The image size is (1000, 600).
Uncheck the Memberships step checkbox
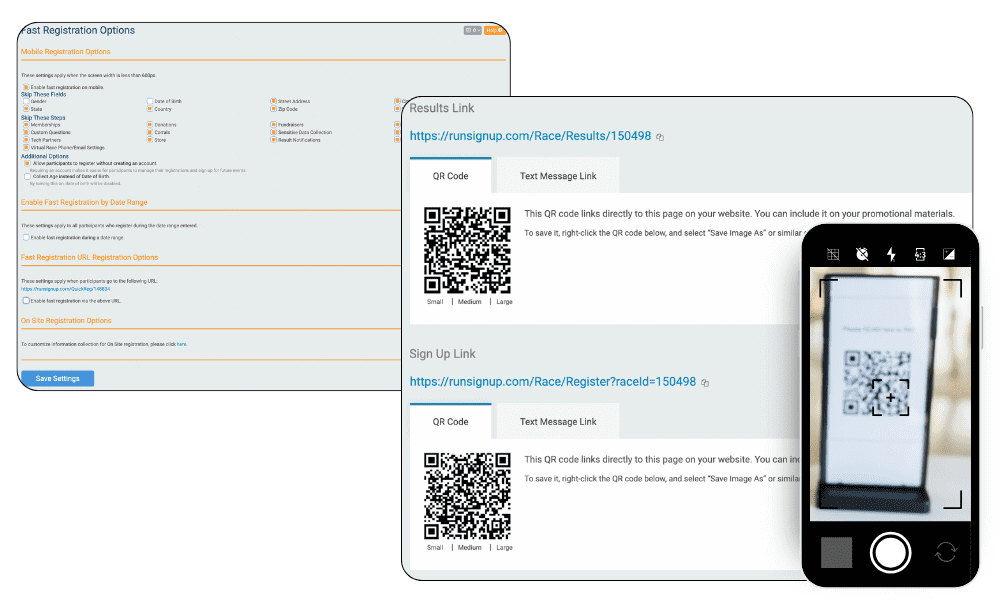pyautogui.click(x=26, y=124)
